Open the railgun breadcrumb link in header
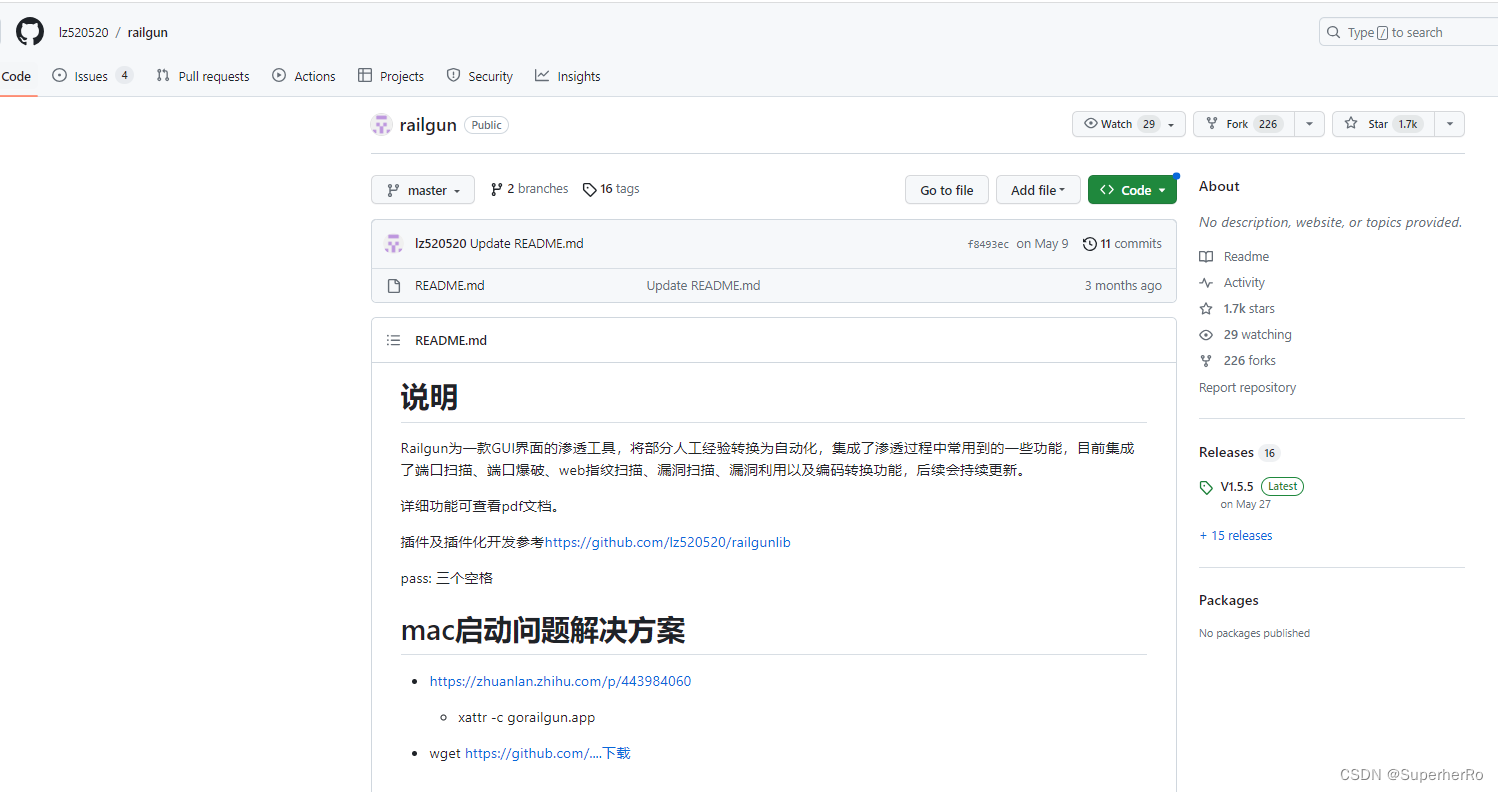 pos(148,32)
